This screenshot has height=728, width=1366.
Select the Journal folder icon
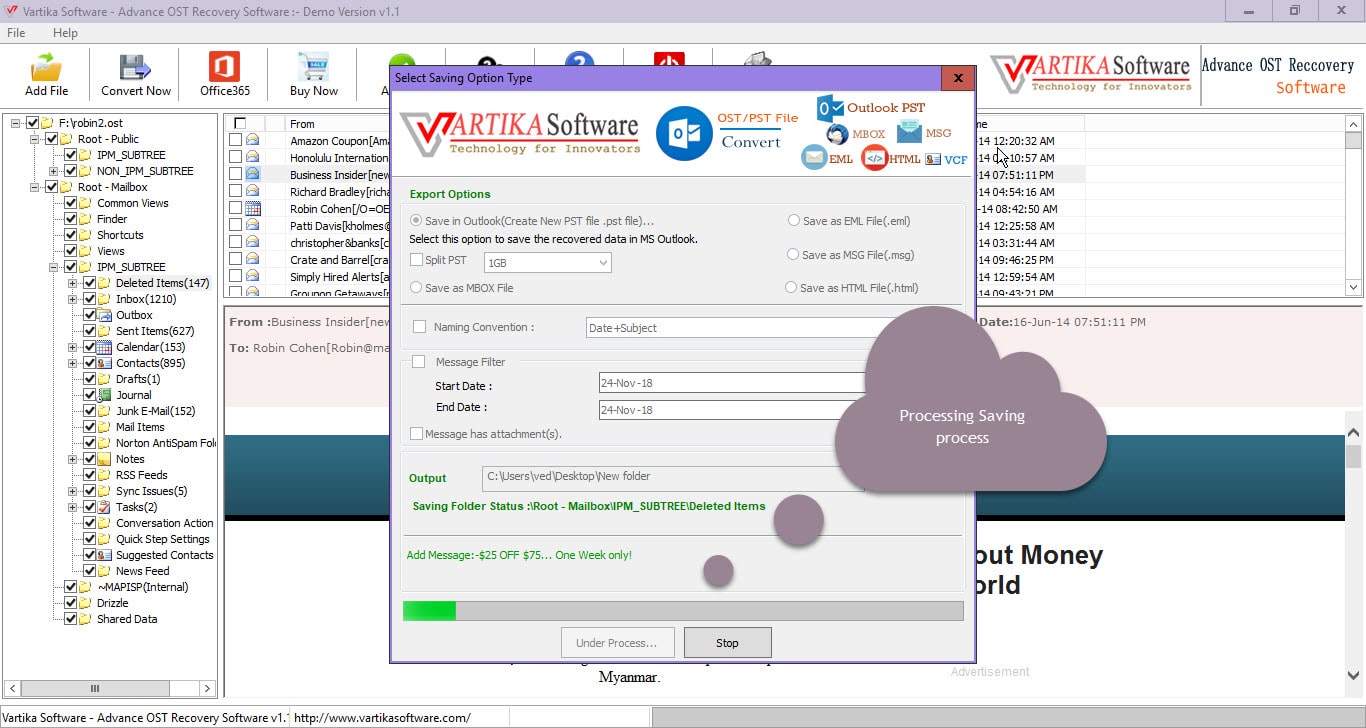pyautogui.click(x=105, y=395)
